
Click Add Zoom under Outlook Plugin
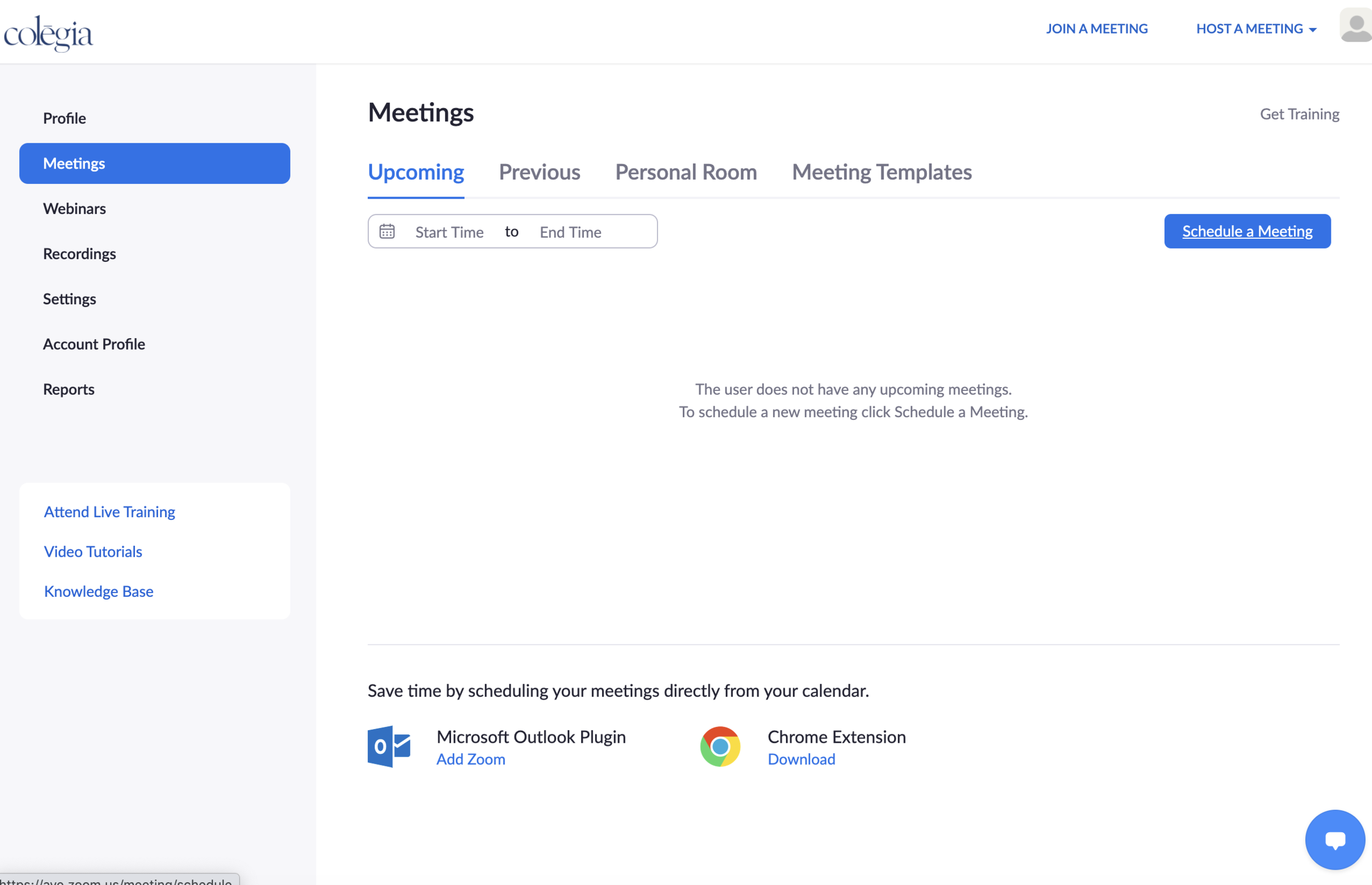pyautogui.click(x=470, y=759)
